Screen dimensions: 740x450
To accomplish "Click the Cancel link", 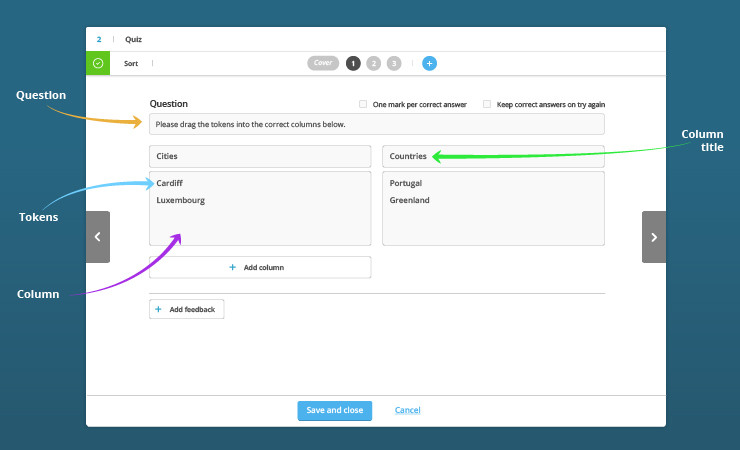I will (407, 410).
